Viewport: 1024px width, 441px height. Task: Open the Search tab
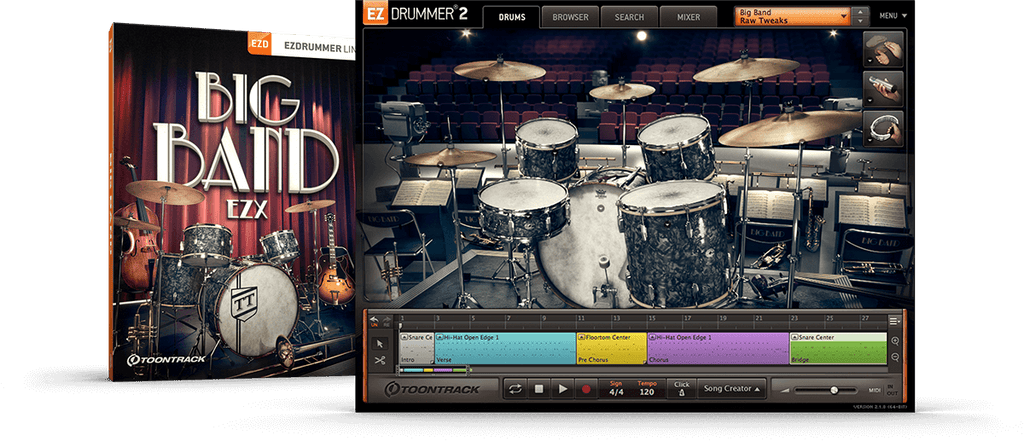629,17
